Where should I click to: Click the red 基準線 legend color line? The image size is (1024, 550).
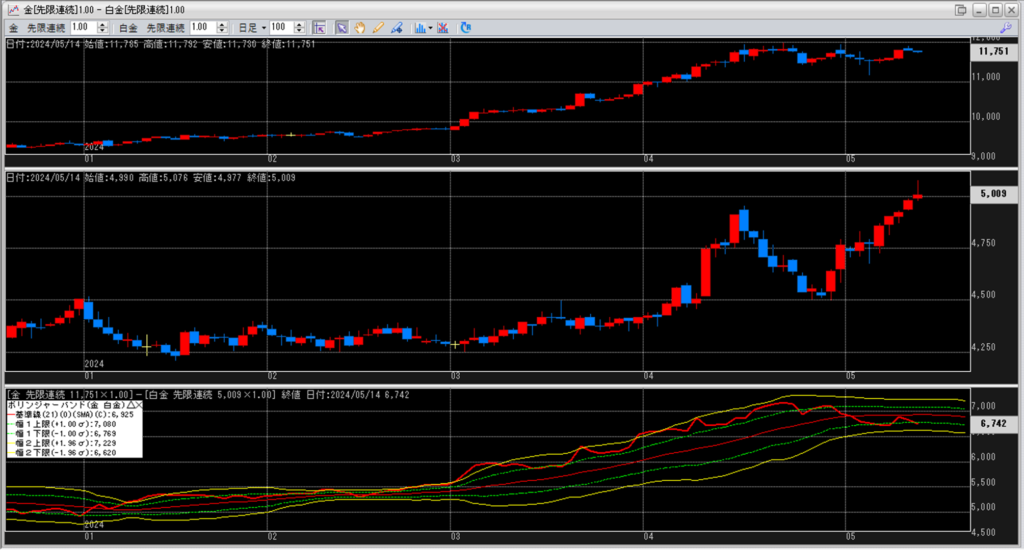pyautogui.click(x=13, y=413)
